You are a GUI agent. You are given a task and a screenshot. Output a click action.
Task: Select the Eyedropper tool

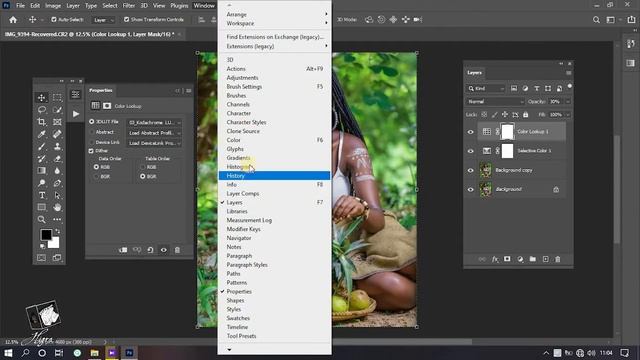pos(41,134)
